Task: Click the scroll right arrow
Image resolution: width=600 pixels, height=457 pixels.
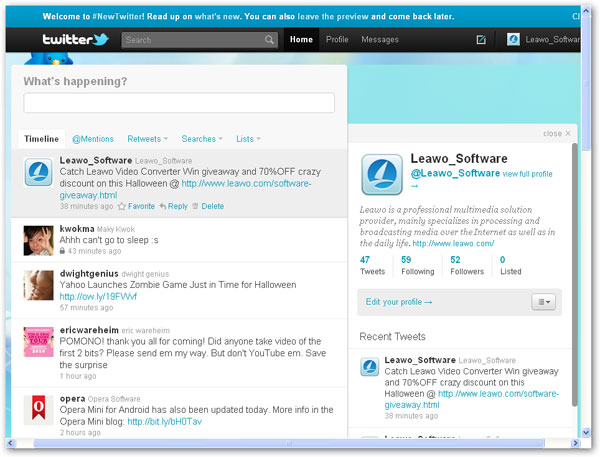Action: click(575, 443)
